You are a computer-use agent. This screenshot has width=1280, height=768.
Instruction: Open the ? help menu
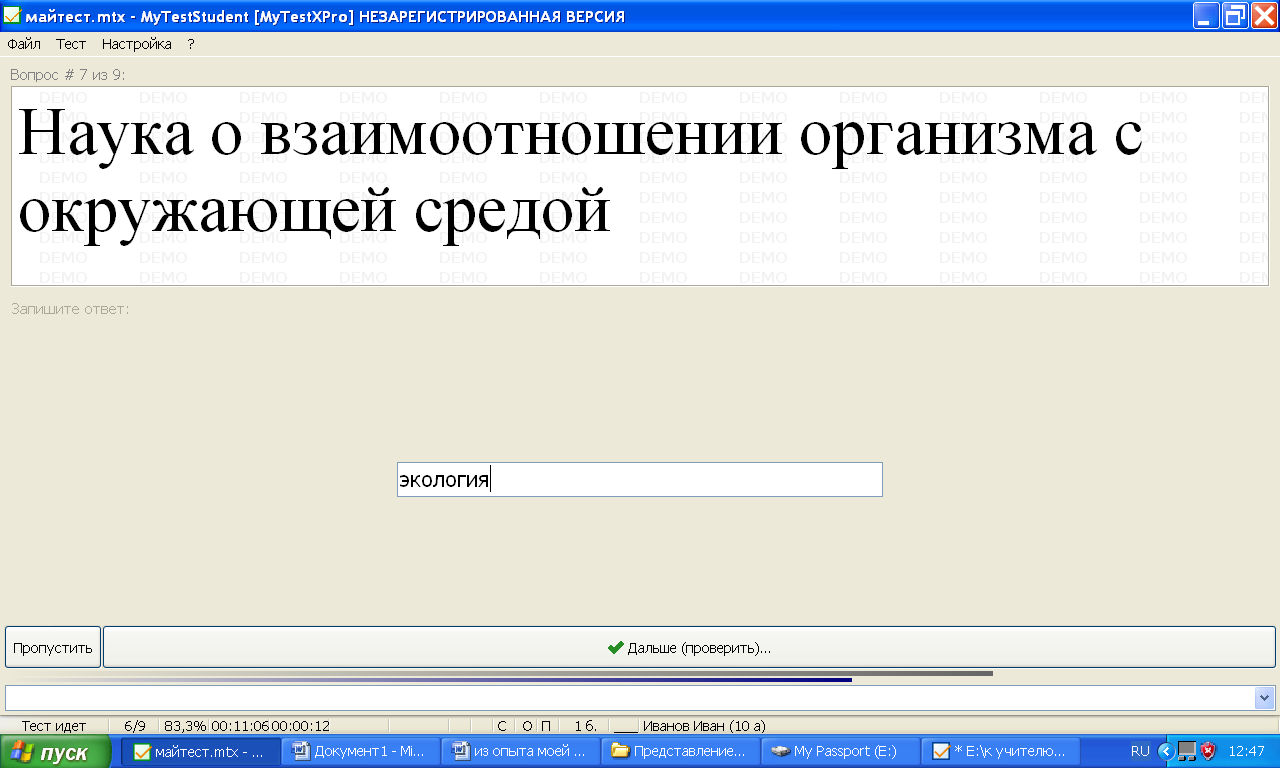(191, 44)
